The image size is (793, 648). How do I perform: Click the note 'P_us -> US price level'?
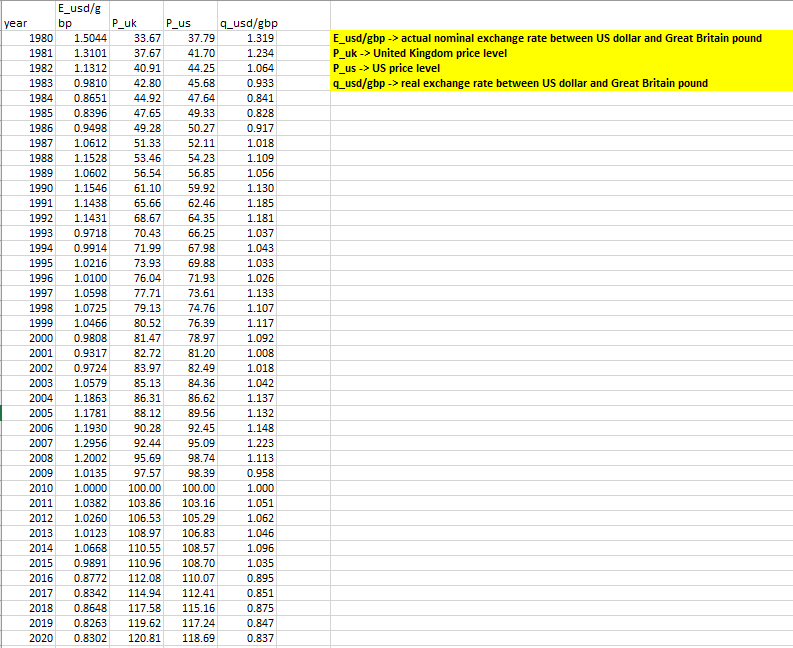tap(386, 68)
